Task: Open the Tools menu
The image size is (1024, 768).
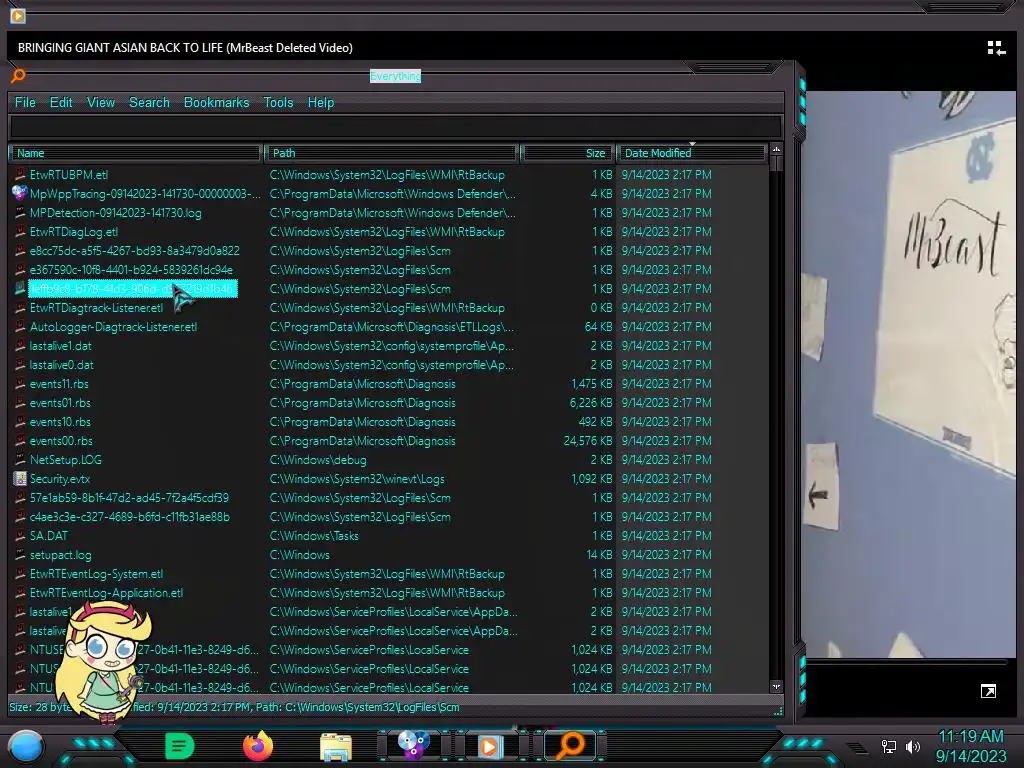Action: click(278, 103)
